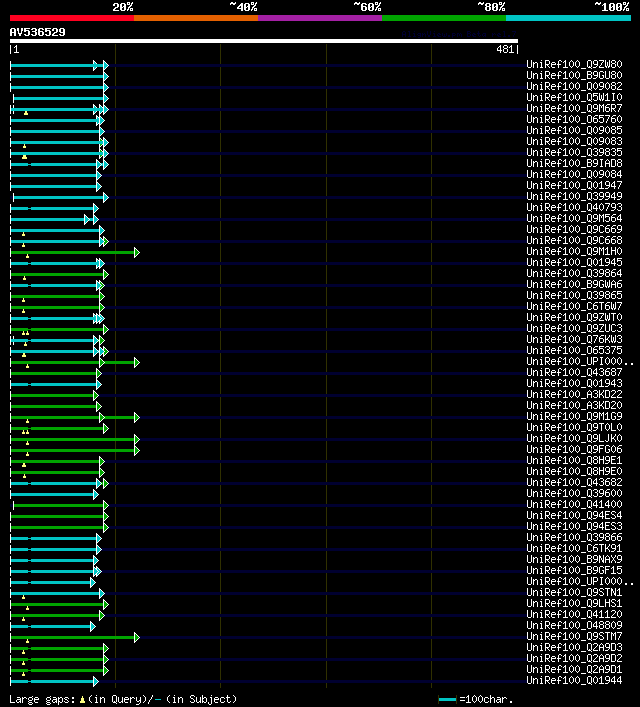The width and height of the screenshot is (640, 707).
Task: Select the UniRef100_Q01945 label
Action: pyautogui.click(x=574, y=262)
